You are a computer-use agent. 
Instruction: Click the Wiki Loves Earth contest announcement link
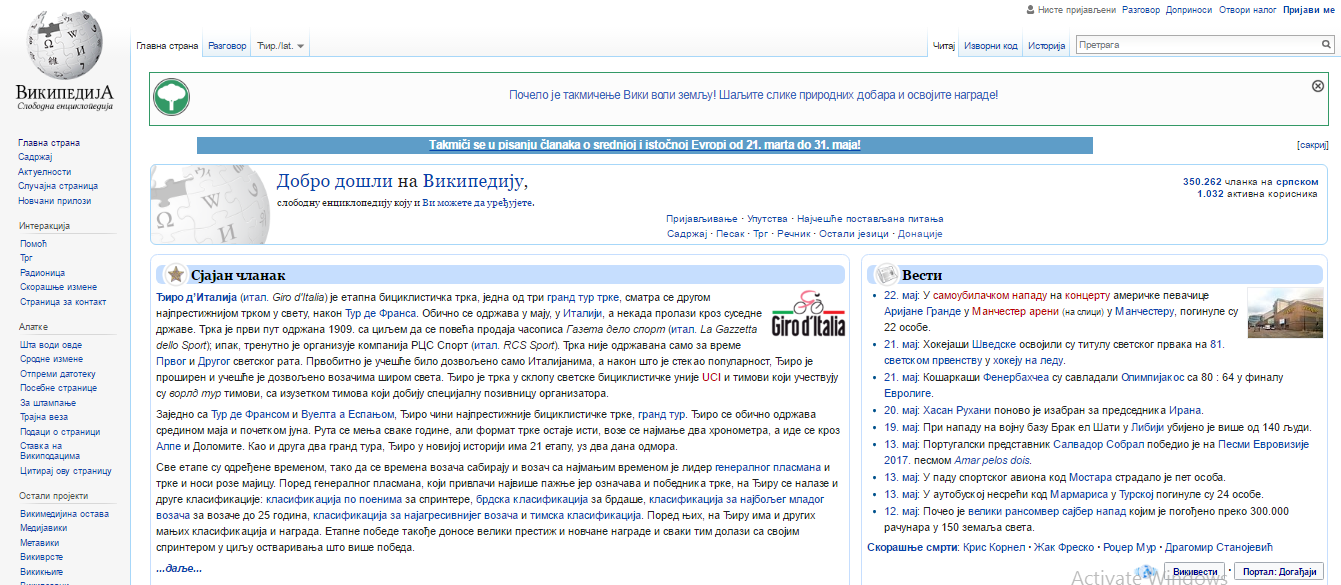click(x=753, y=95)
